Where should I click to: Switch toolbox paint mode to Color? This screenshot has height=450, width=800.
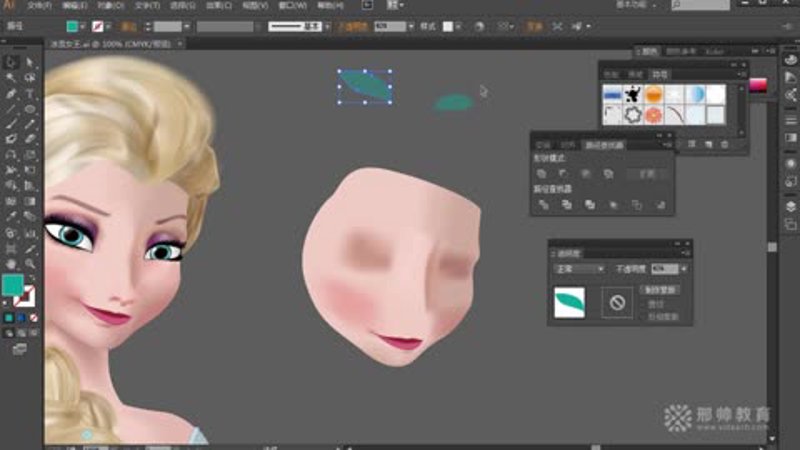click(x=9, y=318)
